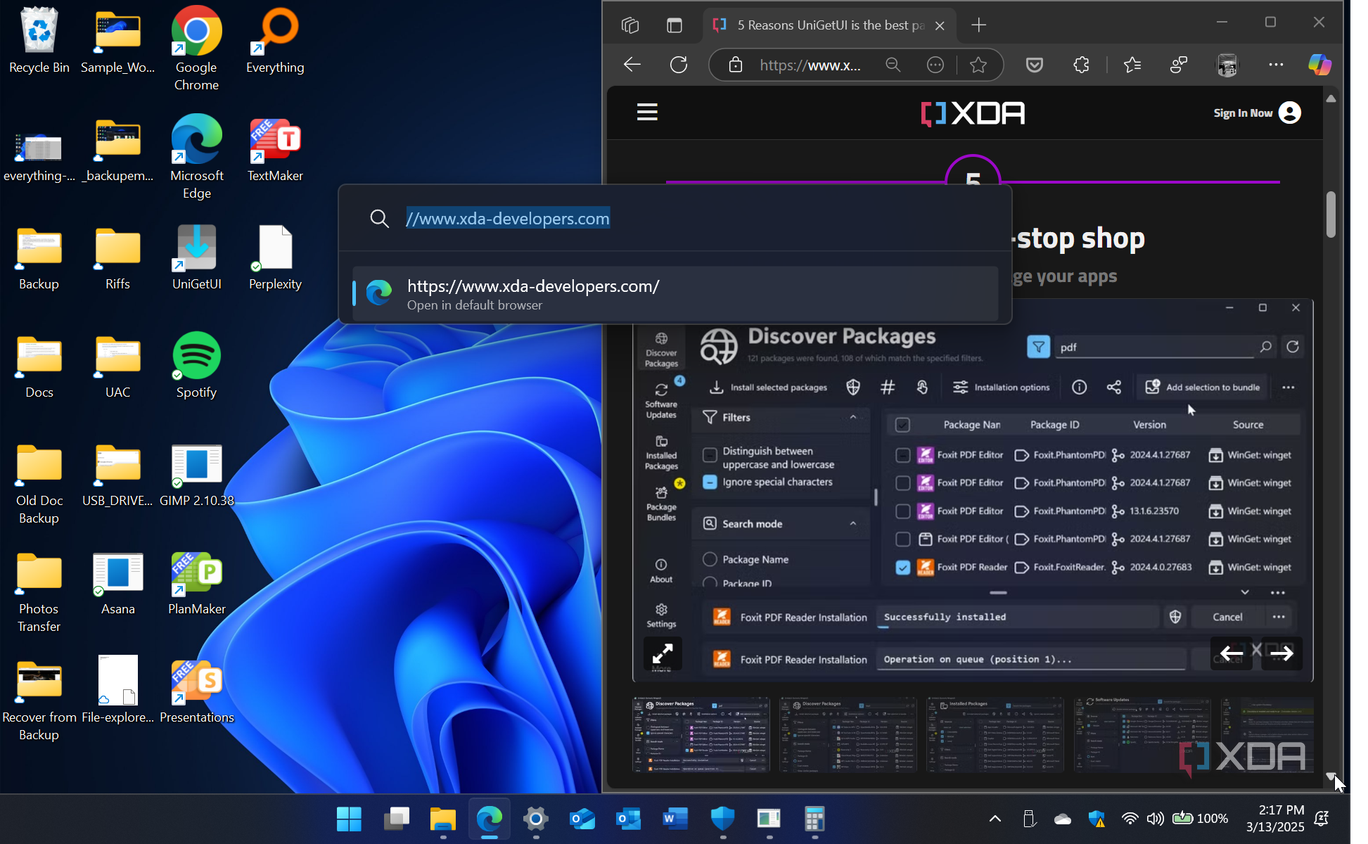Collapse the Search mode section chevron
Viewport: 1368px width, 844px height.
(853, 523)
